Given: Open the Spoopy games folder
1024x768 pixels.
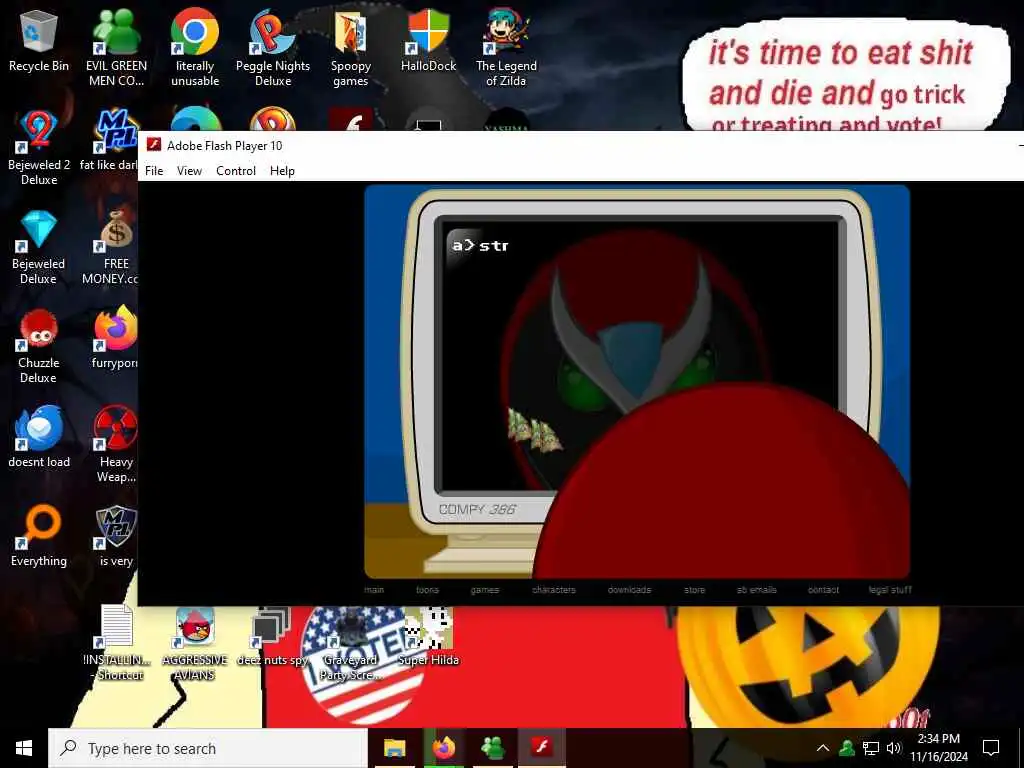Looking at the screenshot, I should tap(351, 47).
